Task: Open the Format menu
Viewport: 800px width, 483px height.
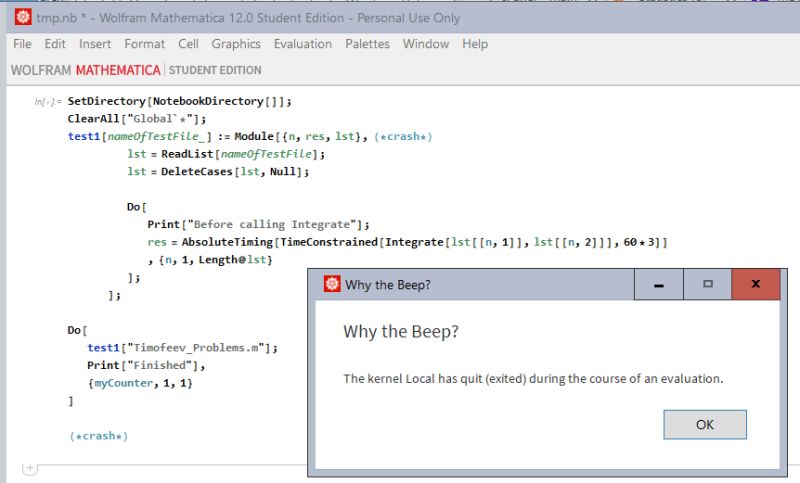Action: point(144,44)
